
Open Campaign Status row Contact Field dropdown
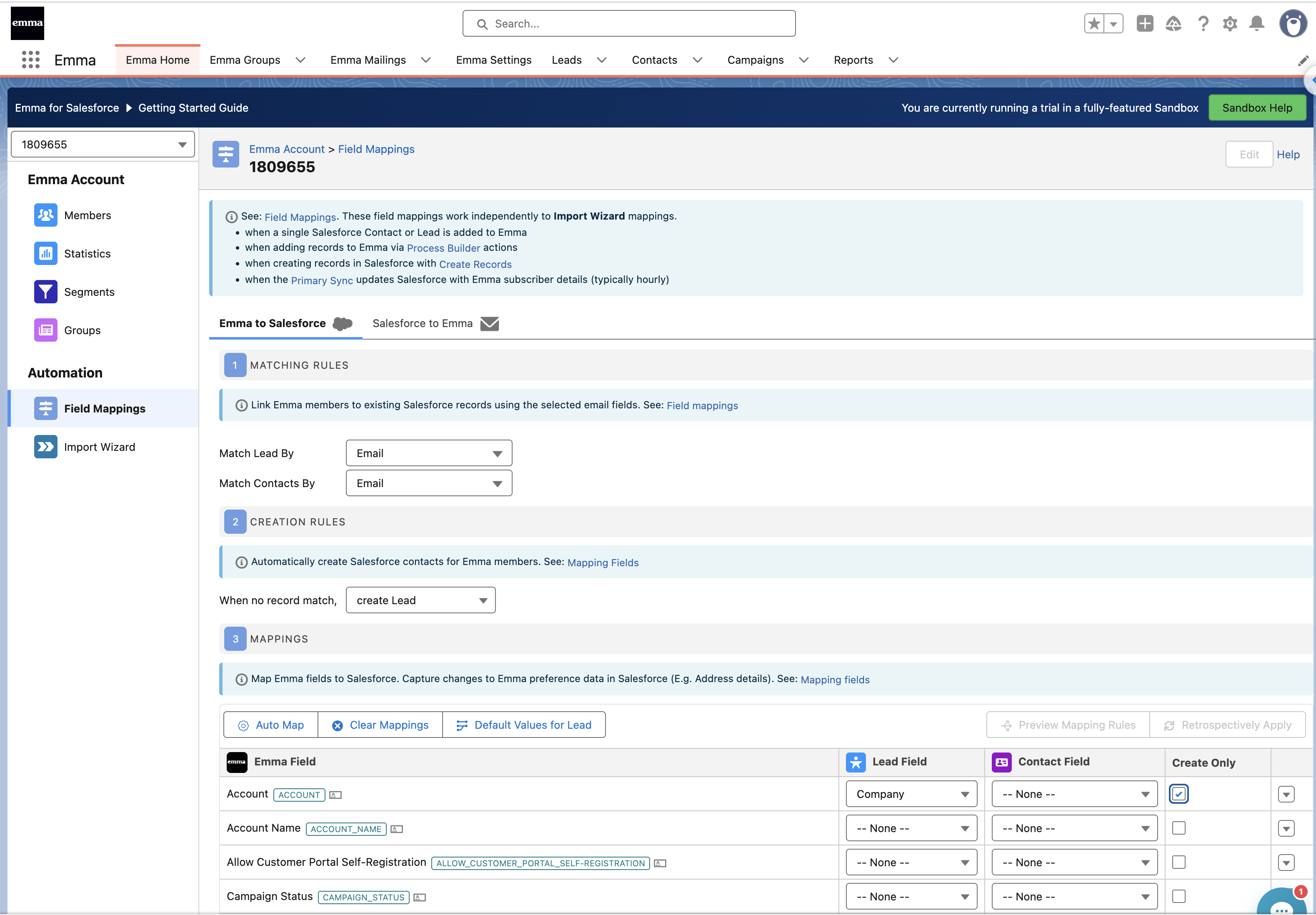[1074, 896]
